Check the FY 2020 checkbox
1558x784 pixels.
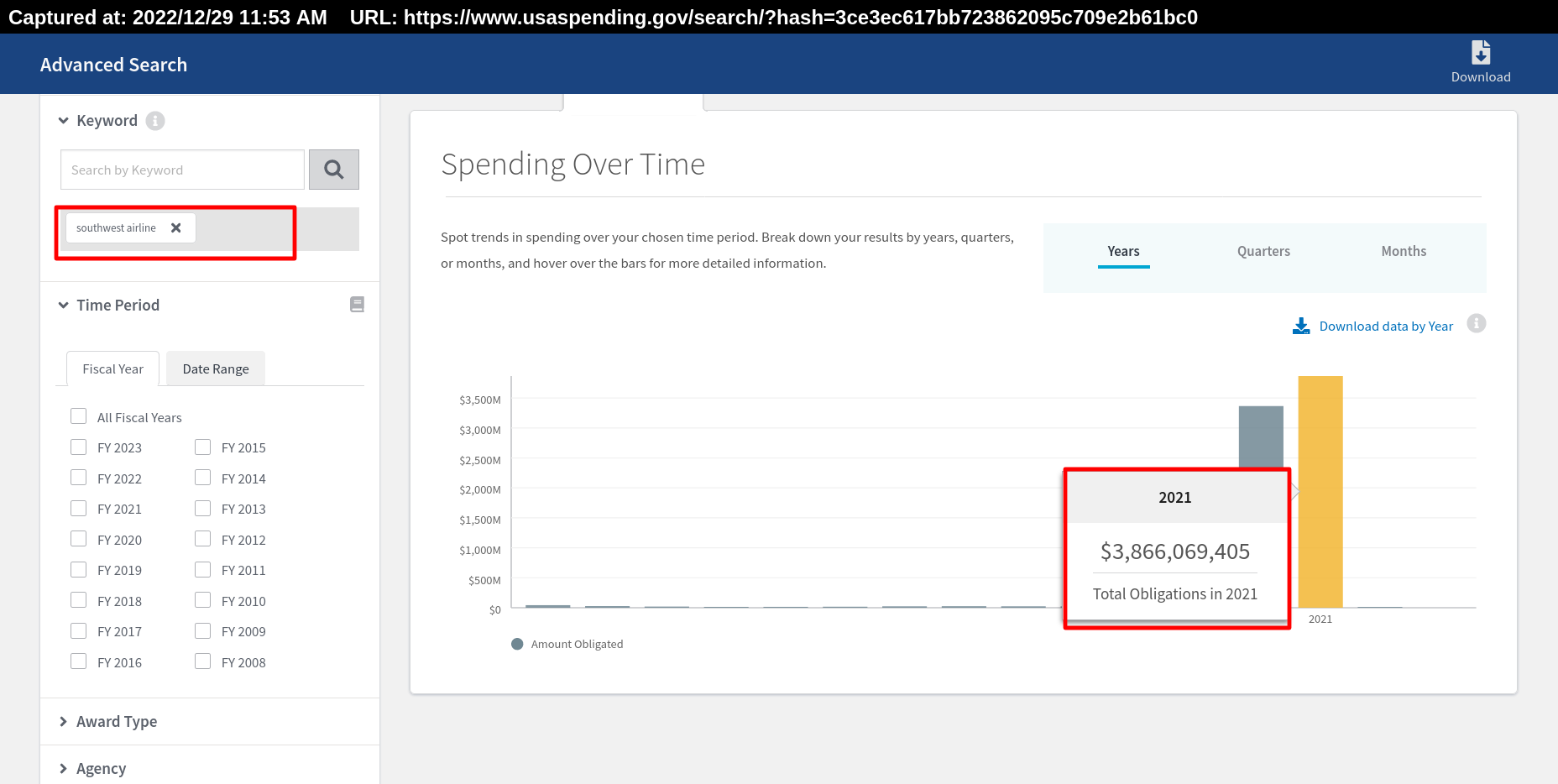pos(79,539)
